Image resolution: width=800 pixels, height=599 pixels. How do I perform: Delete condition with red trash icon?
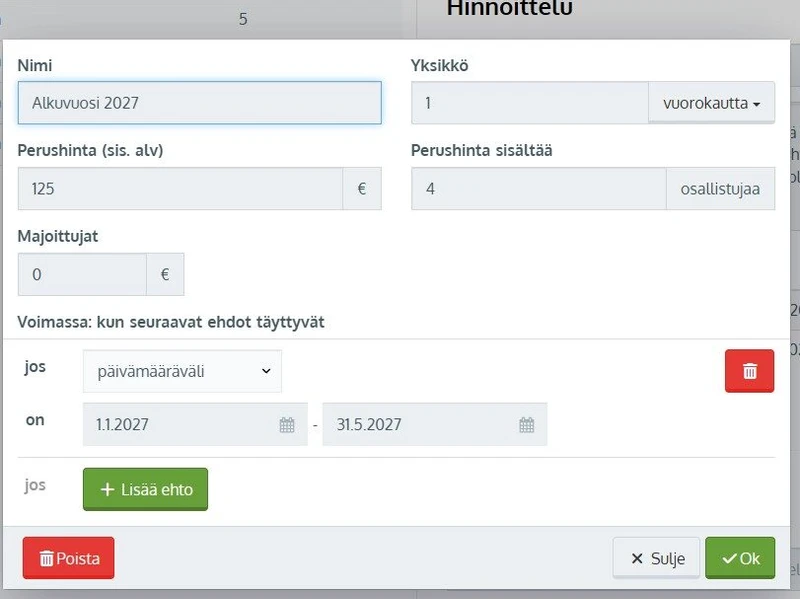click(749, 371)
